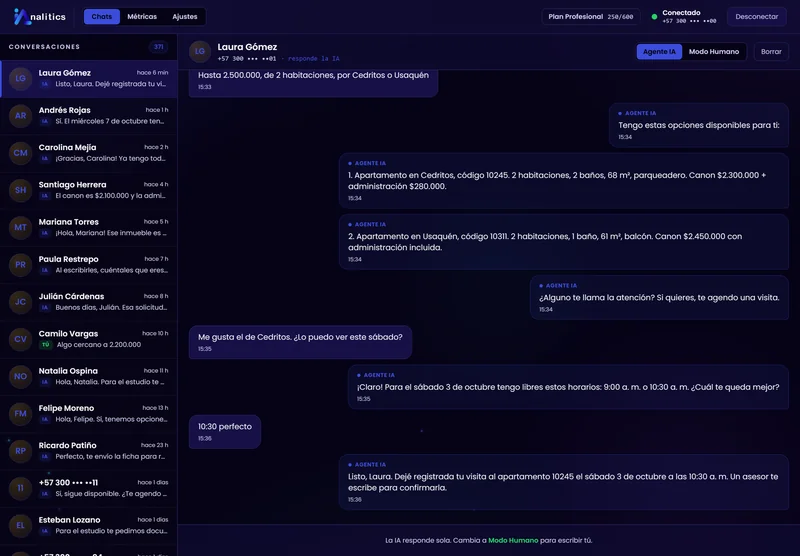
Task: Click the Conectado status label
Action: pos(681,13)
